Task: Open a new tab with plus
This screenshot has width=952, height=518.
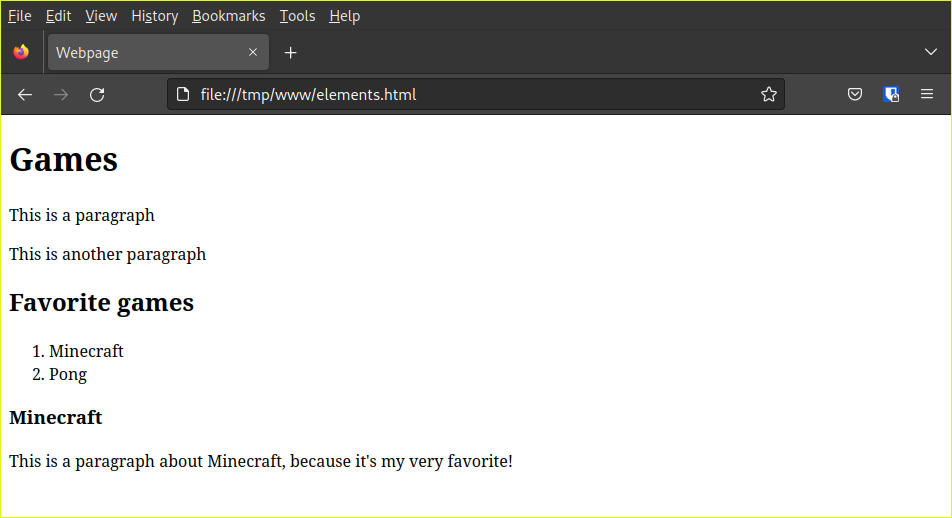Action: [290, 53]
